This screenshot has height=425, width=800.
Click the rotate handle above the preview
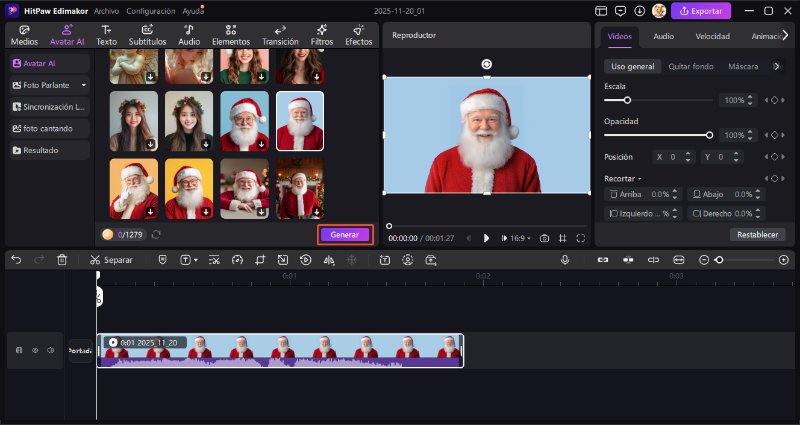tap(487, 64)
